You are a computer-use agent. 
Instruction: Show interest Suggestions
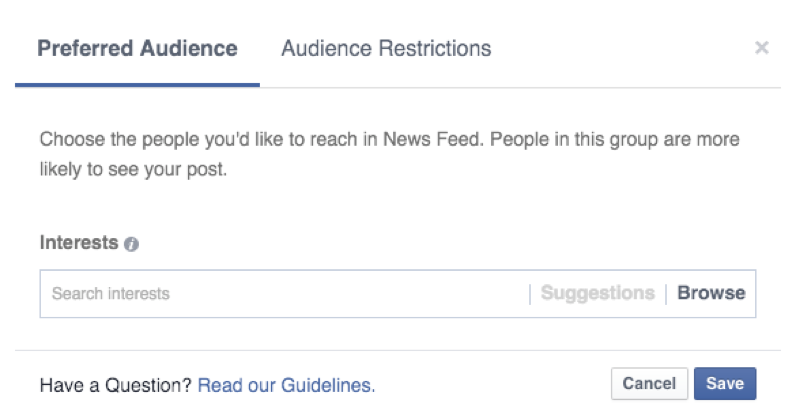[x=597, y=293]
